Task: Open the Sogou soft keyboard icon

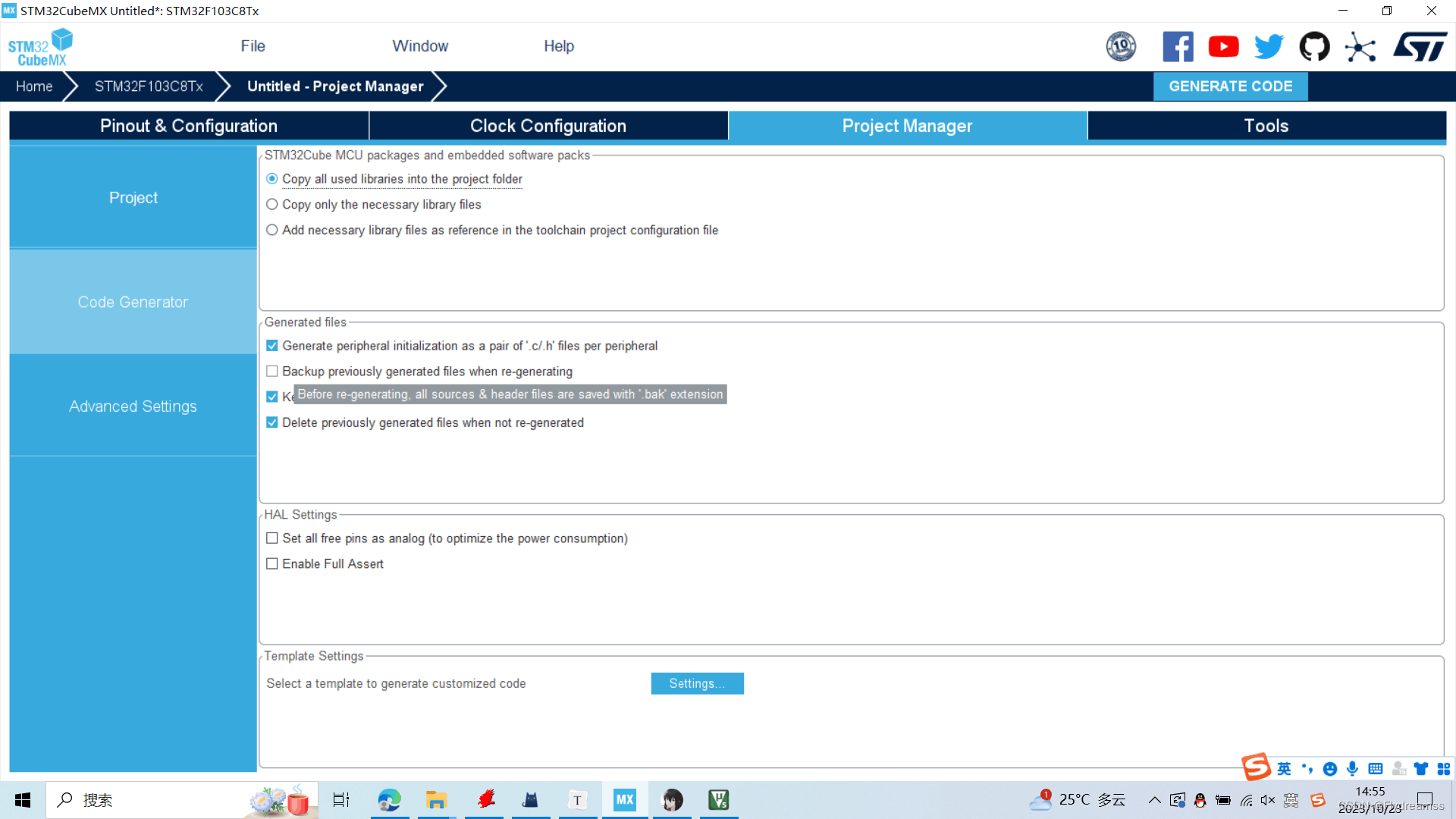Action: click(x=1375, y=768)
